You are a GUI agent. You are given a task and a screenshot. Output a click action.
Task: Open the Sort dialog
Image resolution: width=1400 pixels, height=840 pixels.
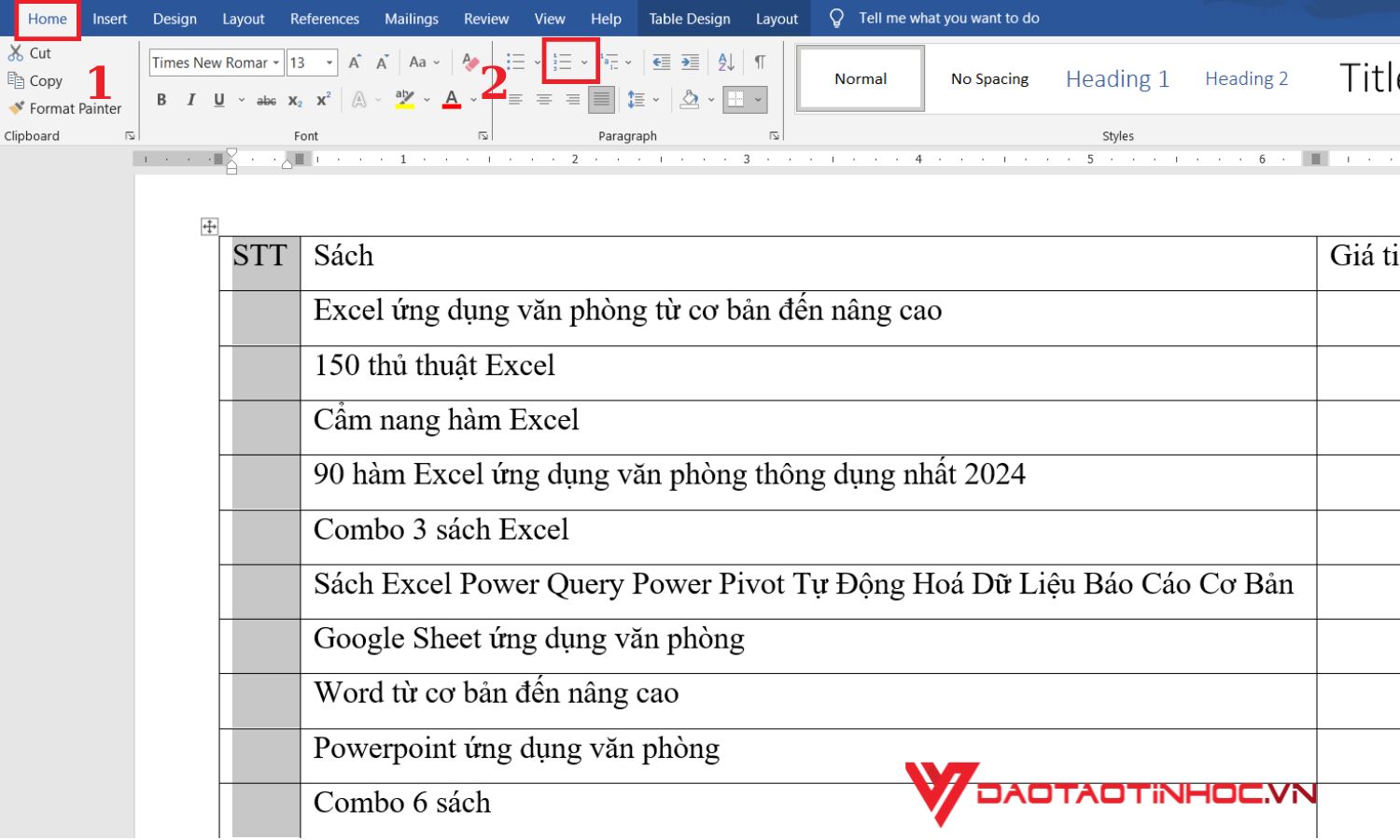[x=727, y=63]
